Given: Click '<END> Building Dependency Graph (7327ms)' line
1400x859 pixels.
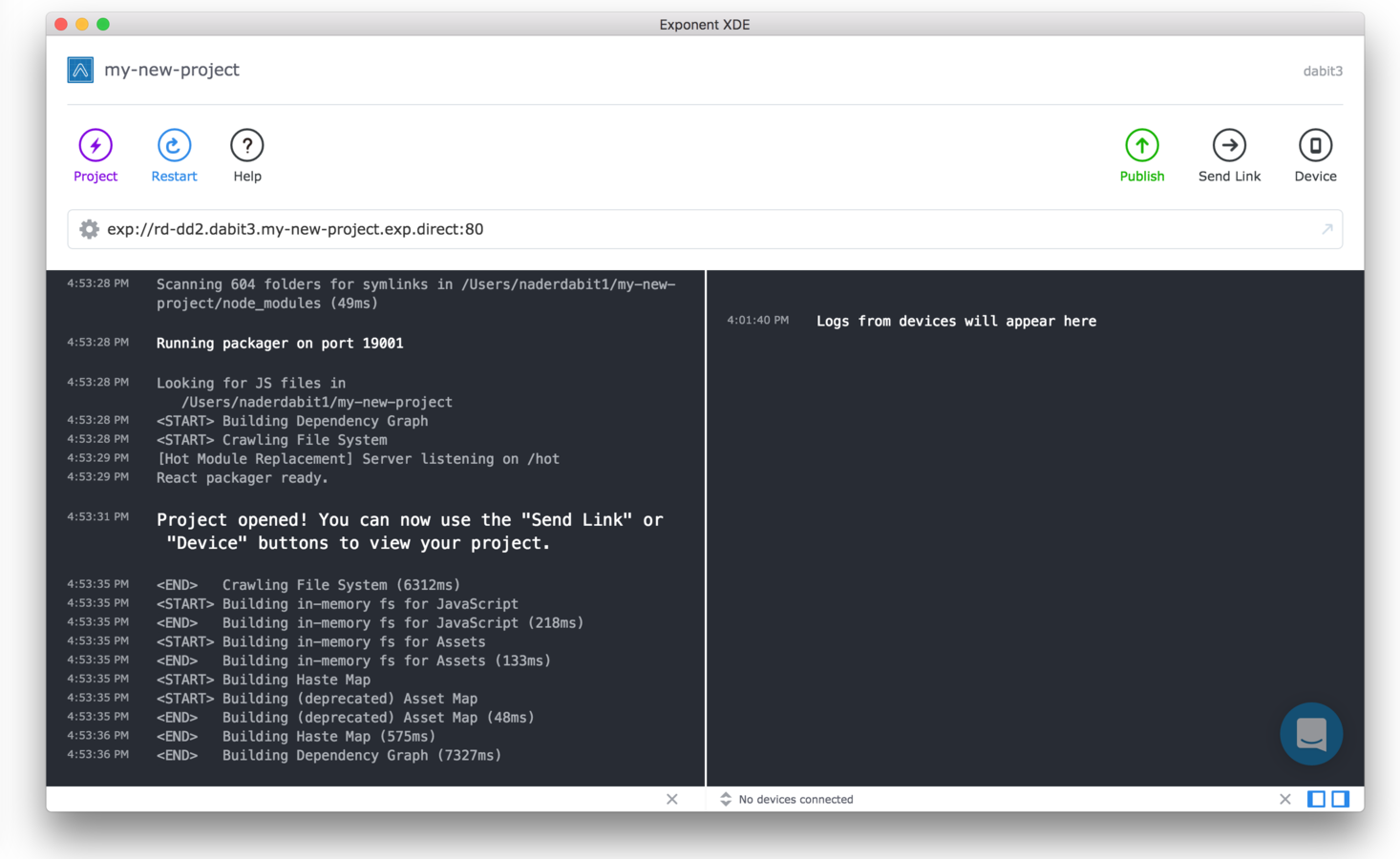Looking at the screenshot, I should click(x=329, y=755).
